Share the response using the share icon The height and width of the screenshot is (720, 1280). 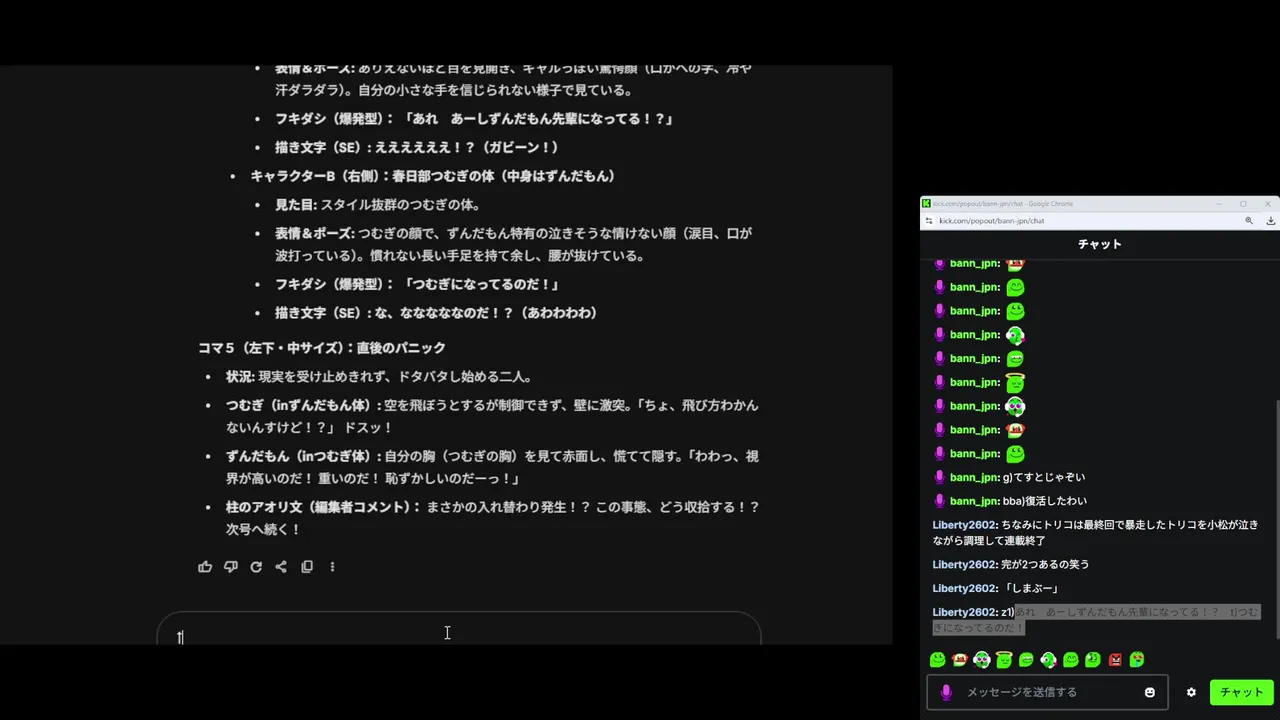click(281, 567)
